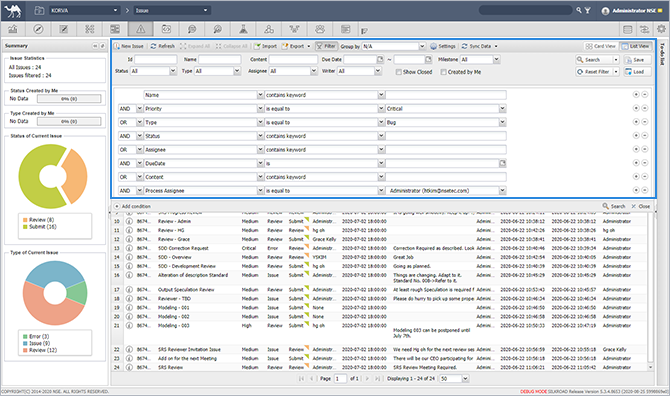Click the global filter funnel icon
Image resolution: width=670 pixels, height=396 pixels.
(x=588, y=10)
